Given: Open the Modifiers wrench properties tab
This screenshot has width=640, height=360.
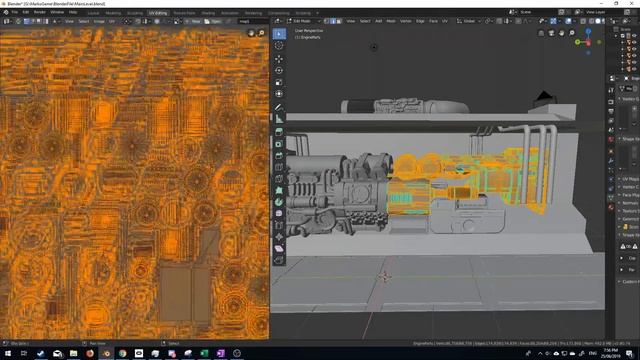Looking at the screenshot, I should coord(611,161).
